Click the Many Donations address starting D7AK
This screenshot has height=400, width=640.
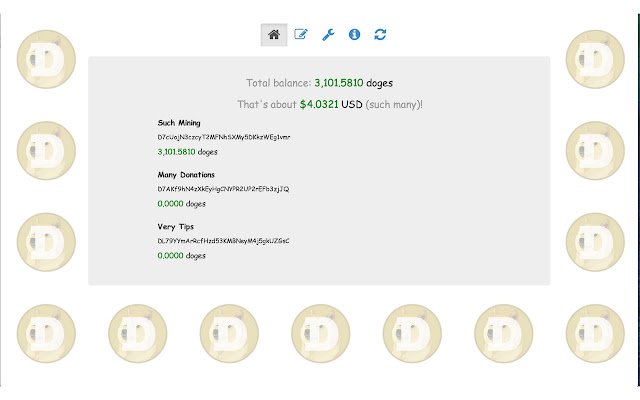(x=223, y=189)
